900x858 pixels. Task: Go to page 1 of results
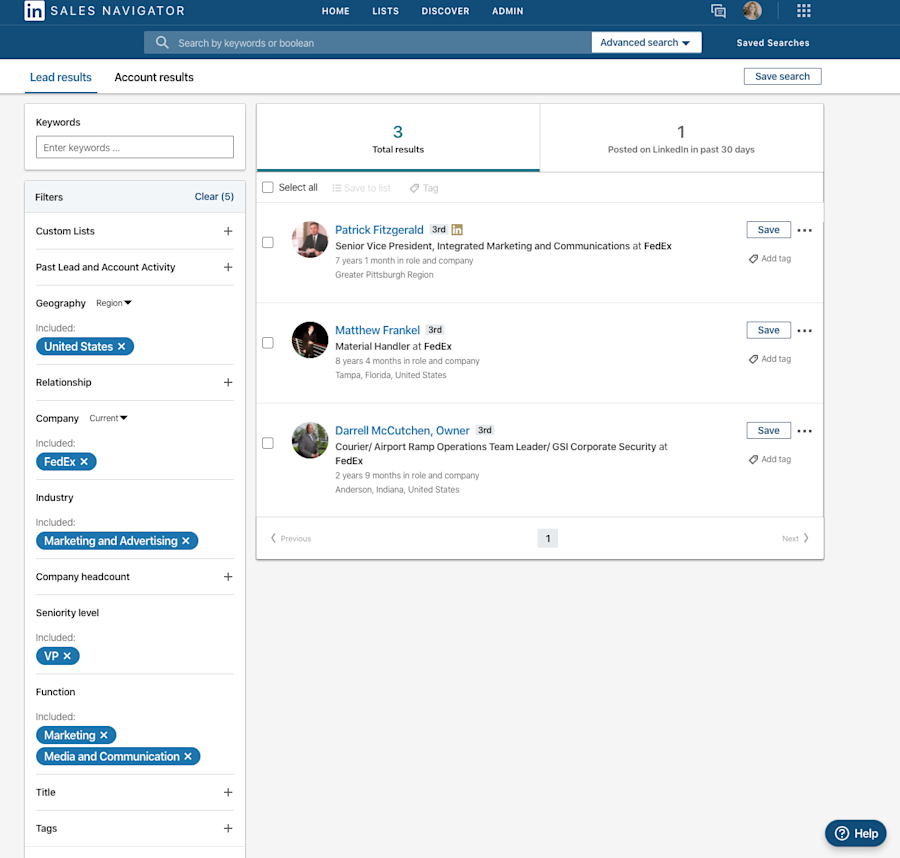click(x=548, y=538)
